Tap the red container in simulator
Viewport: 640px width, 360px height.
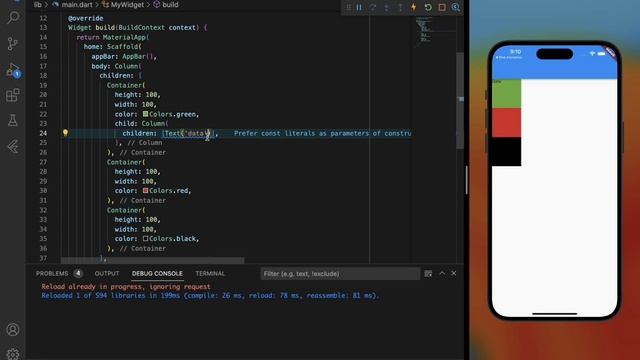(507, 123)
